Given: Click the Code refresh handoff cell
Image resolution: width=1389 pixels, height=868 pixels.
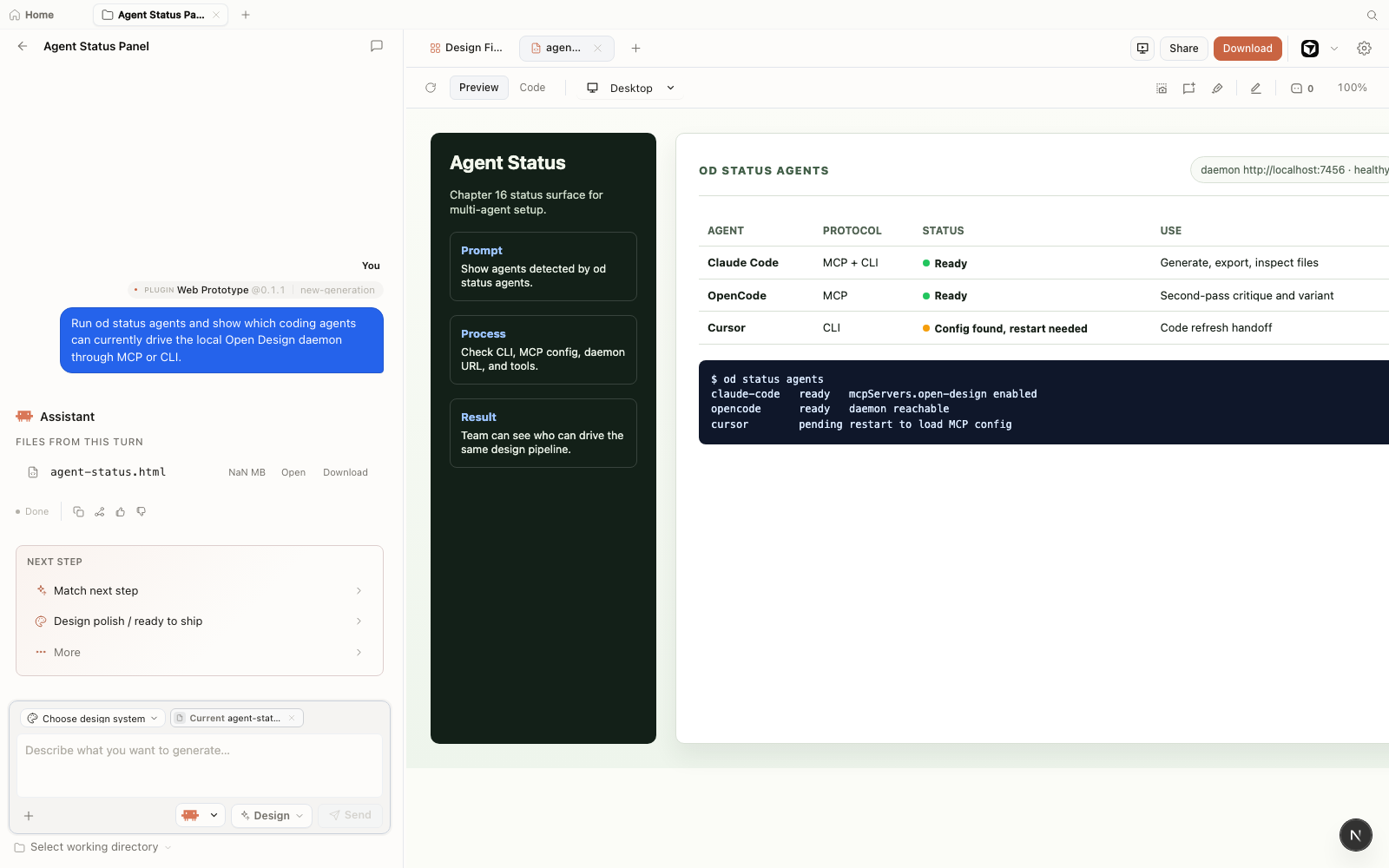Looking at the screenshot, I should [1216, 328].
